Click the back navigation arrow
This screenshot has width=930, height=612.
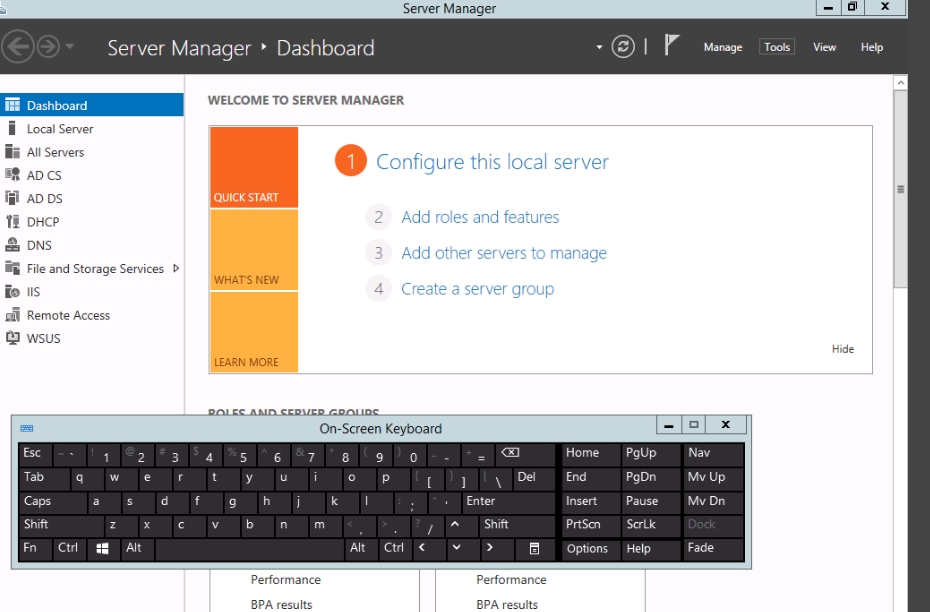click(17, 46)
